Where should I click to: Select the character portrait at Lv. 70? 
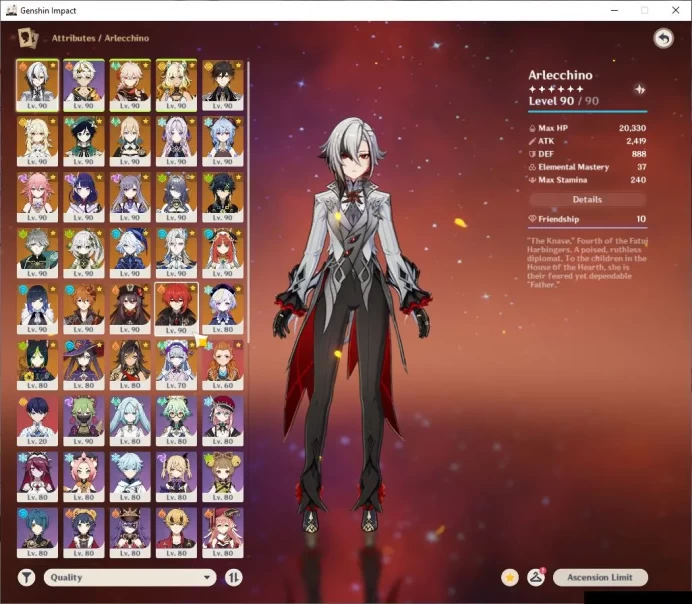(x=177, y=365)
